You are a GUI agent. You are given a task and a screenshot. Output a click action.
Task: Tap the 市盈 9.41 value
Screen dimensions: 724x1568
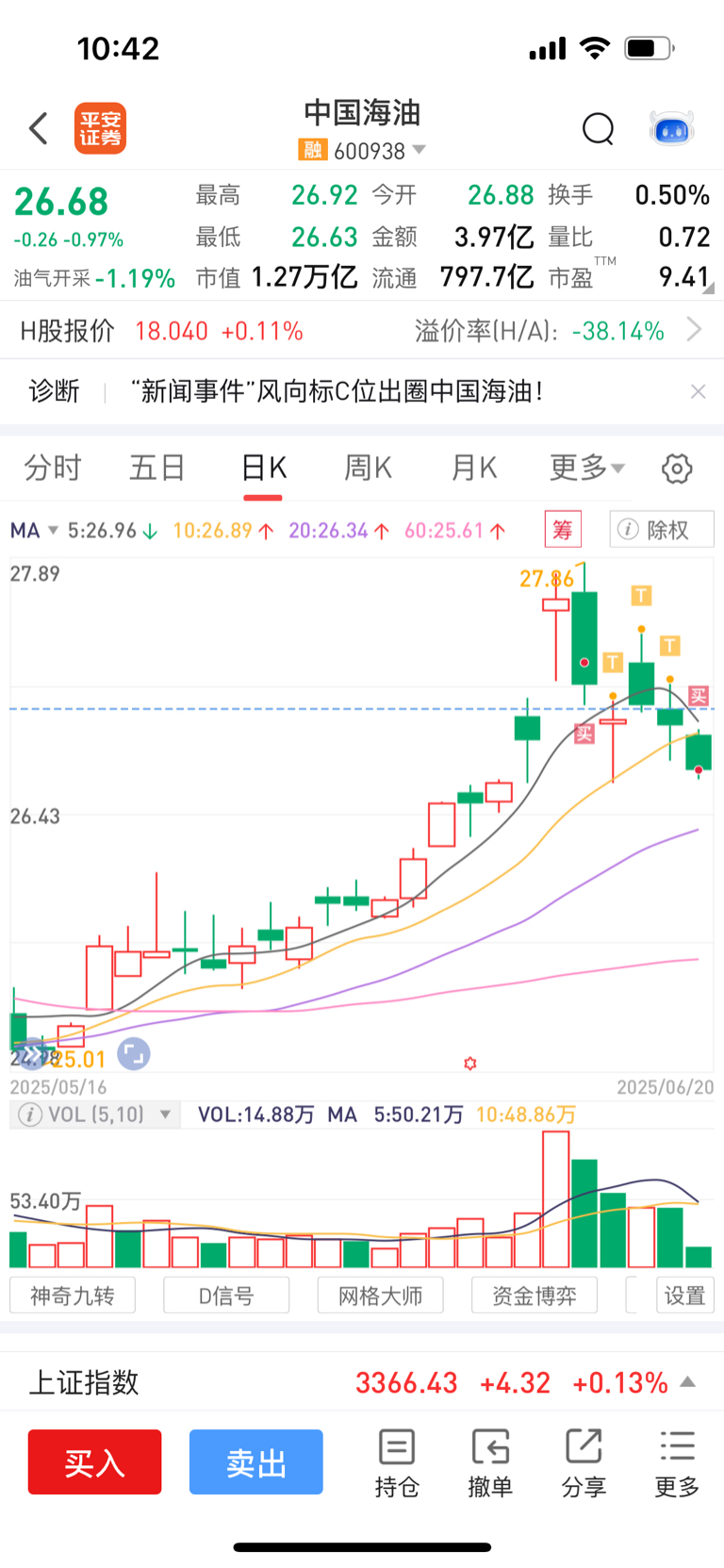click(x=683, y=276)
